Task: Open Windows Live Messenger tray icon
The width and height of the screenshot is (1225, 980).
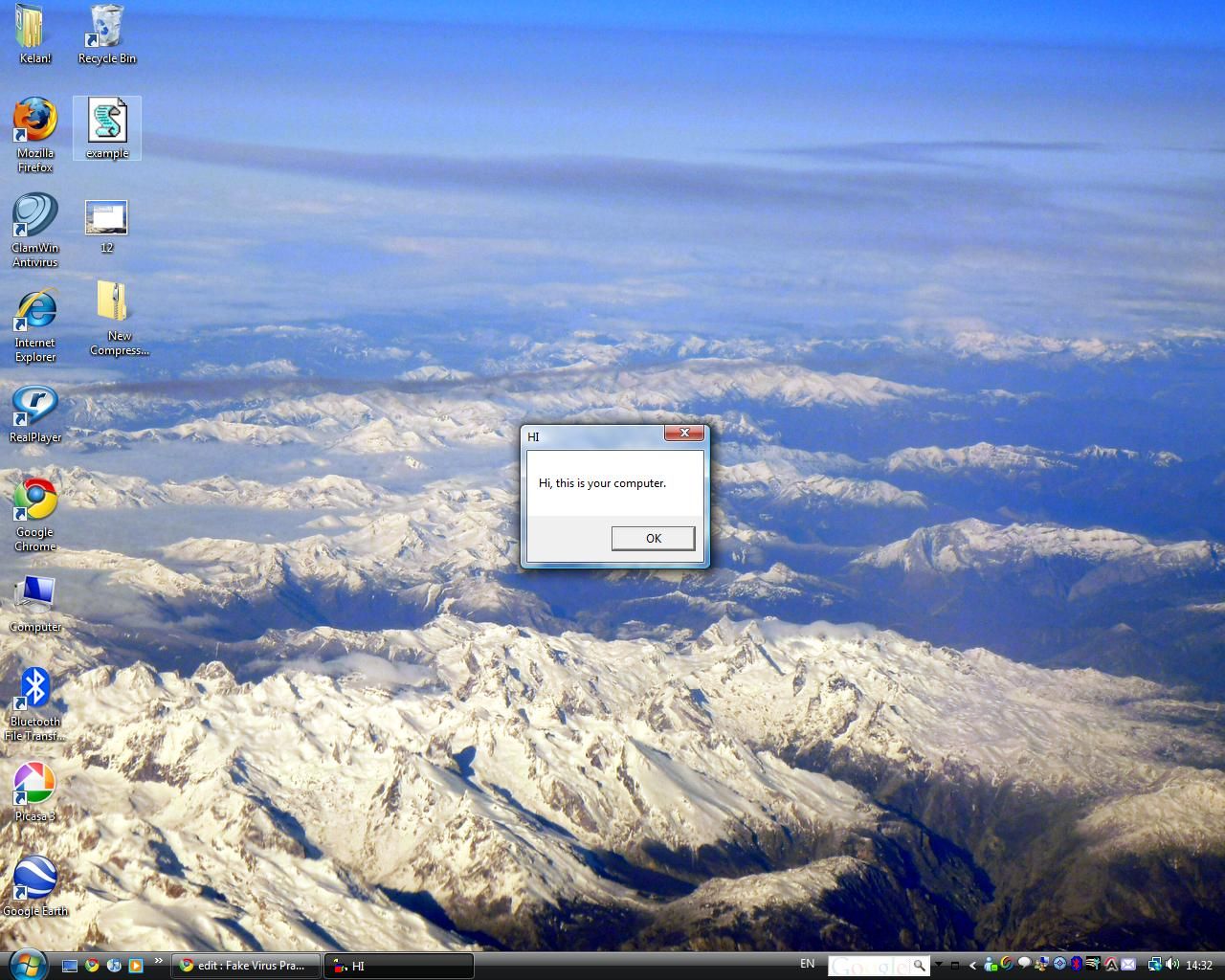Action: point(991,965)
